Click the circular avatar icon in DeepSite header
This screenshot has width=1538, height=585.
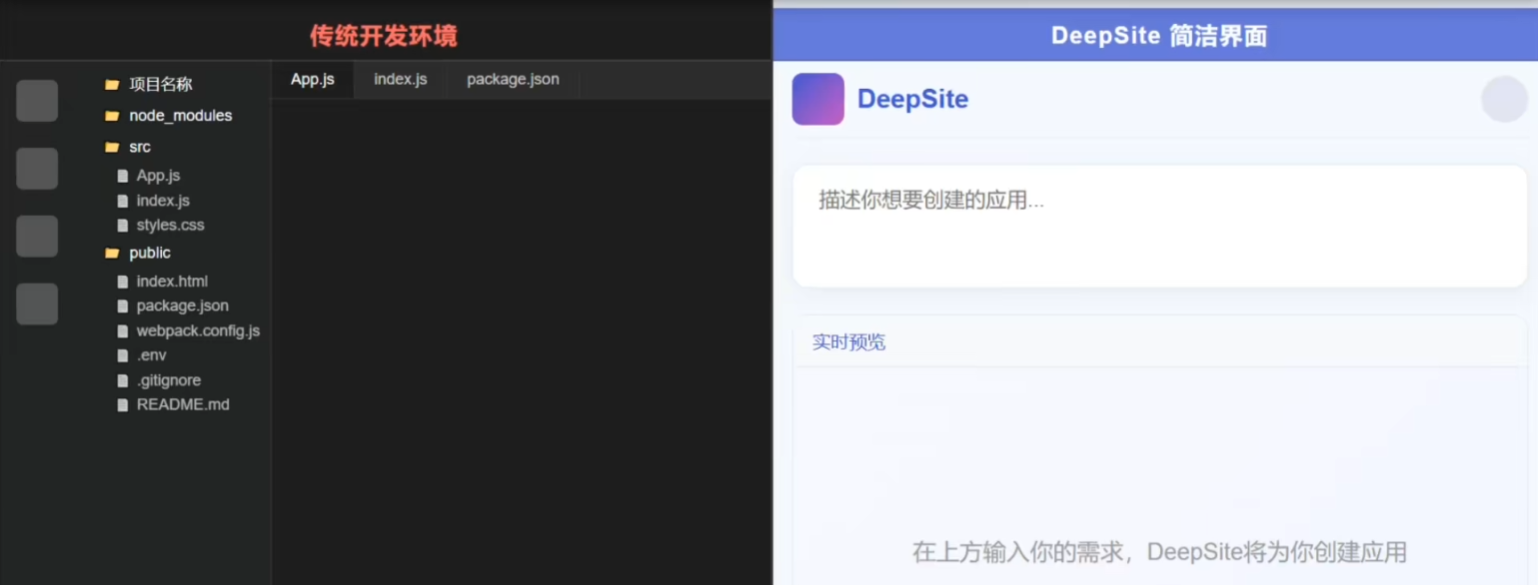[1503, 99]
